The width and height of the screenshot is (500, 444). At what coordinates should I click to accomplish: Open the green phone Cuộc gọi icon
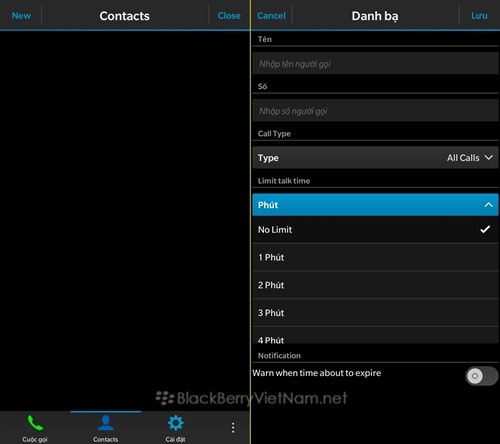tap(35, 423)
